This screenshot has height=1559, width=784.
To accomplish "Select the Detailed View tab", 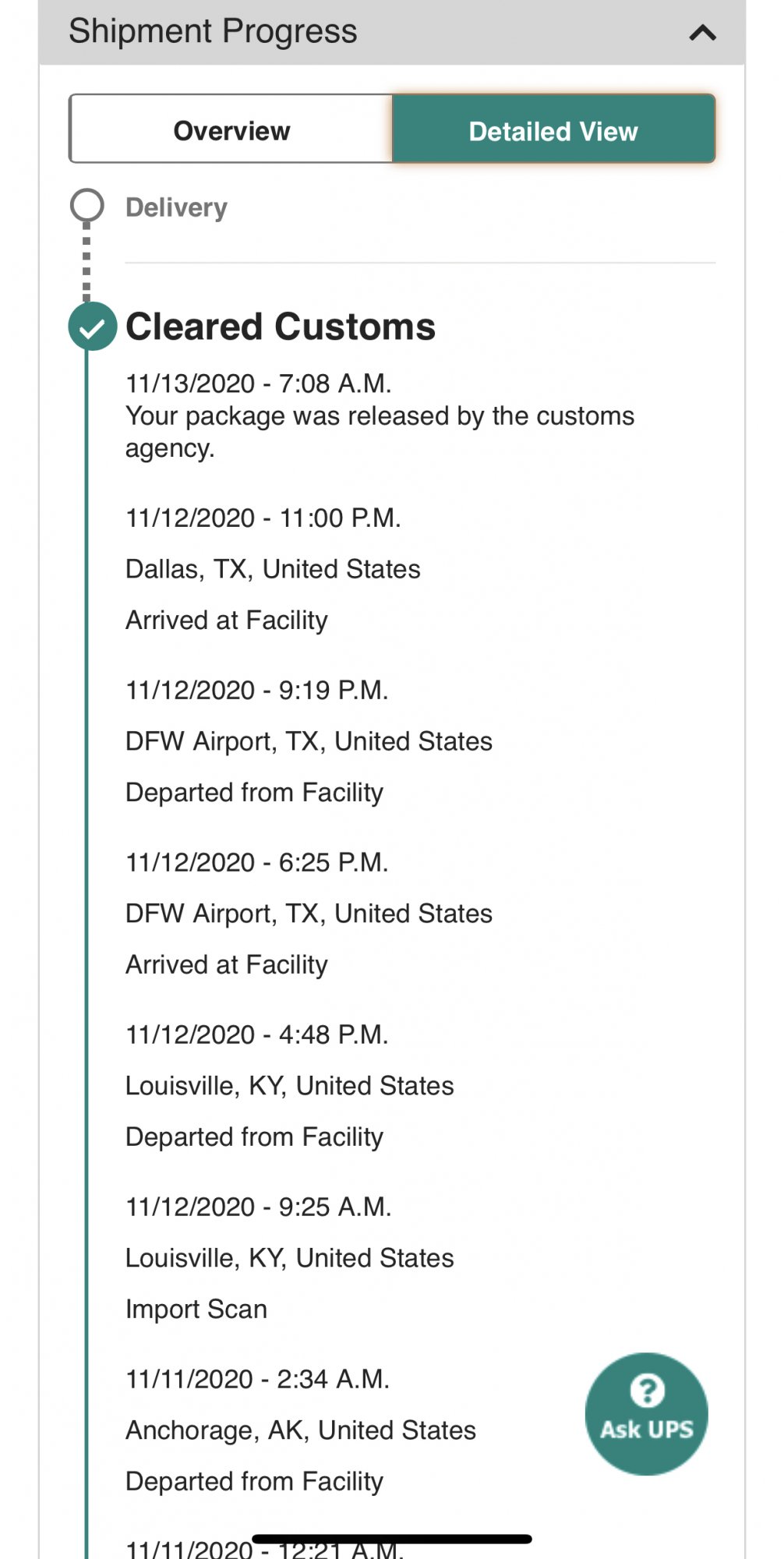I will coord(553,130).
